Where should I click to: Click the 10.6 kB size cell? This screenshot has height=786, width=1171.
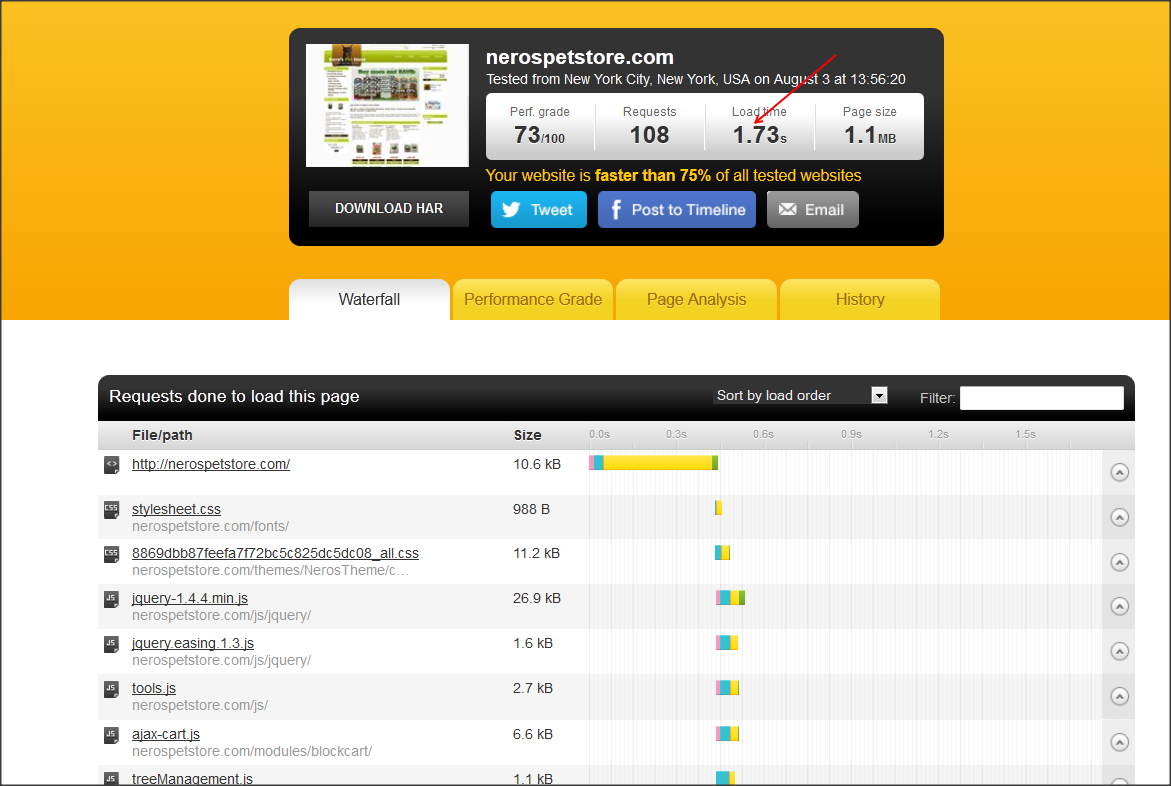(536, 464)
